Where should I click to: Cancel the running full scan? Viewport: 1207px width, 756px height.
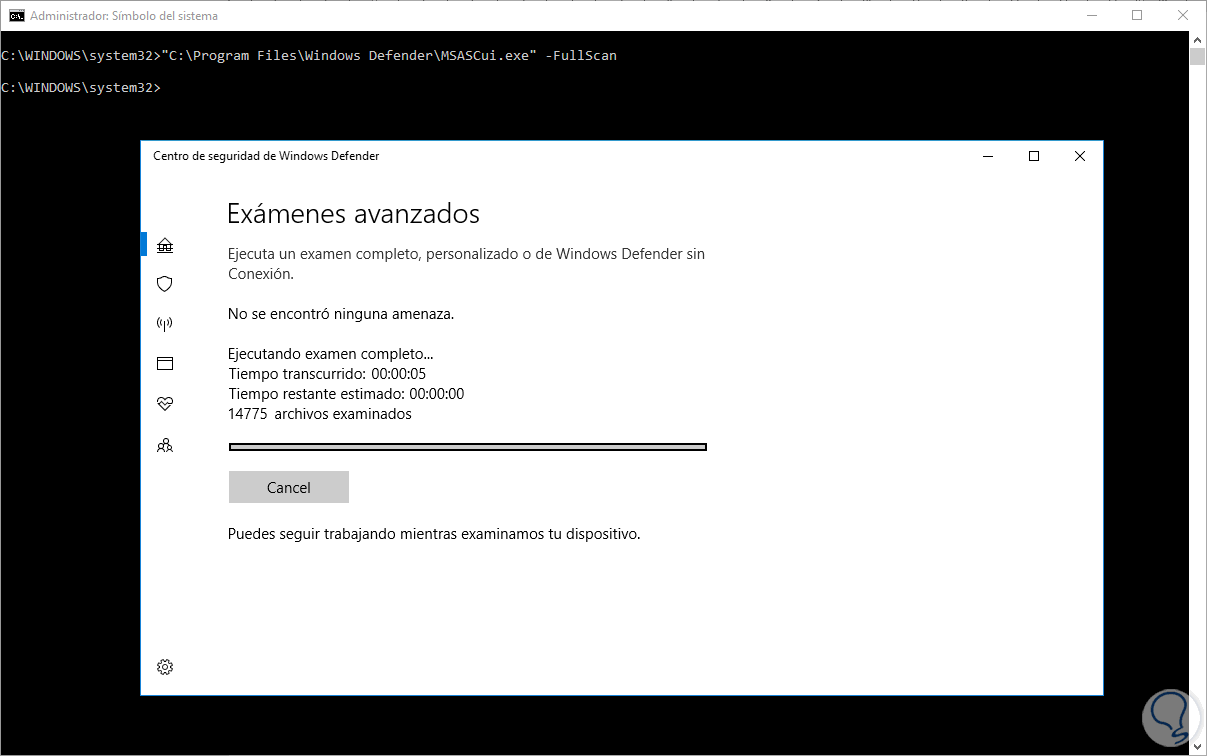coord(289,487)
